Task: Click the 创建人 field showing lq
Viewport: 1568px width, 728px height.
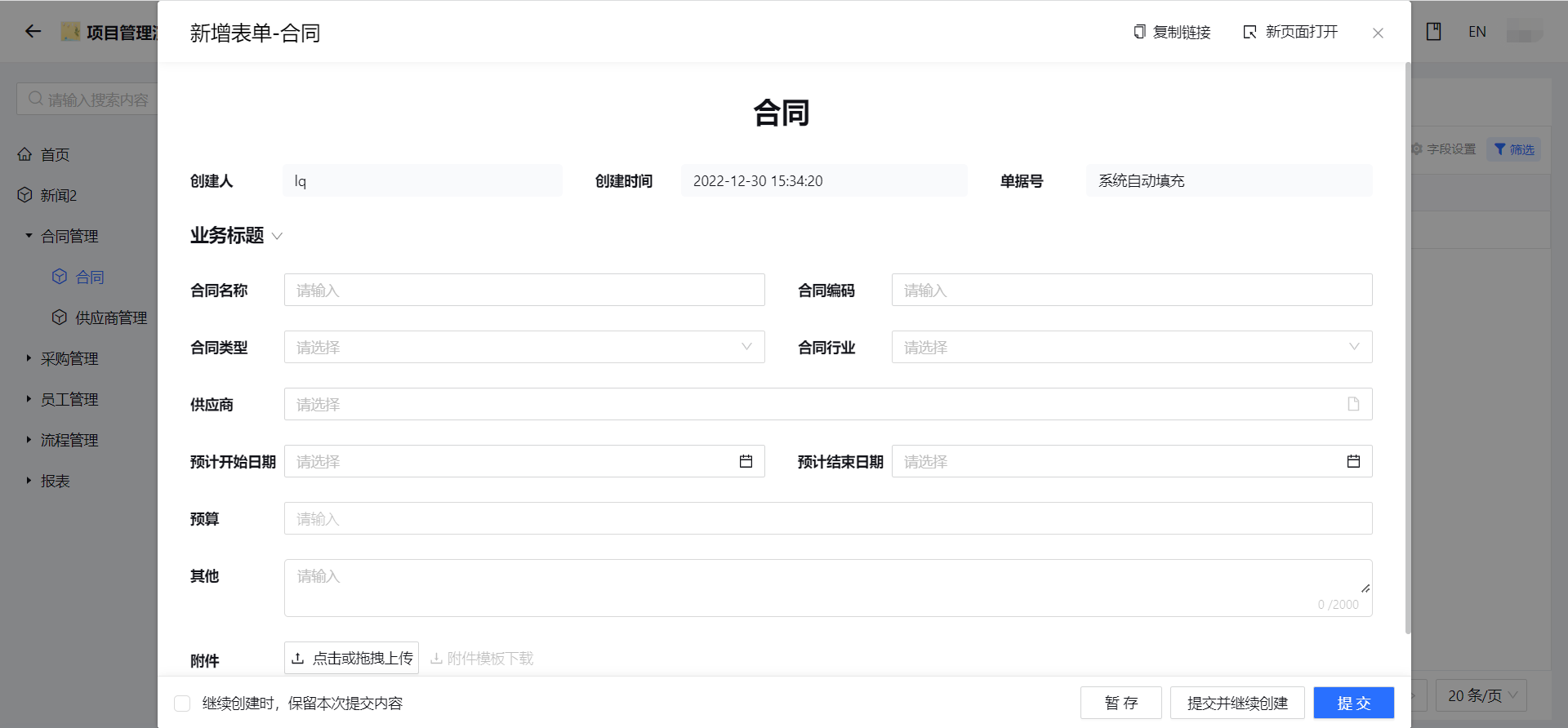Action: [422, 180]
